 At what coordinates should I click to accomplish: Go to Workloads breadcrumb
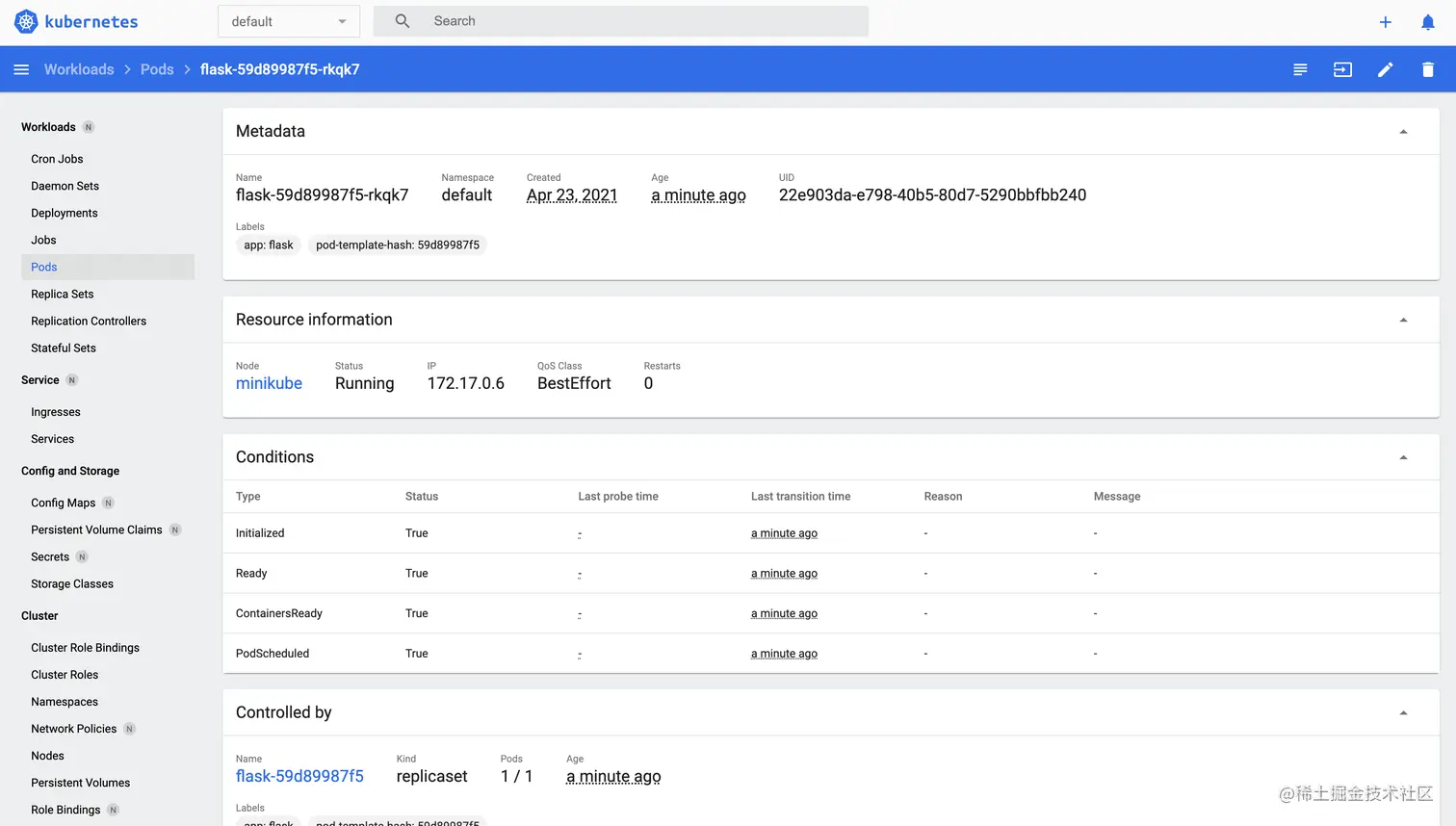pyautogui.click(x=79, y=69)
